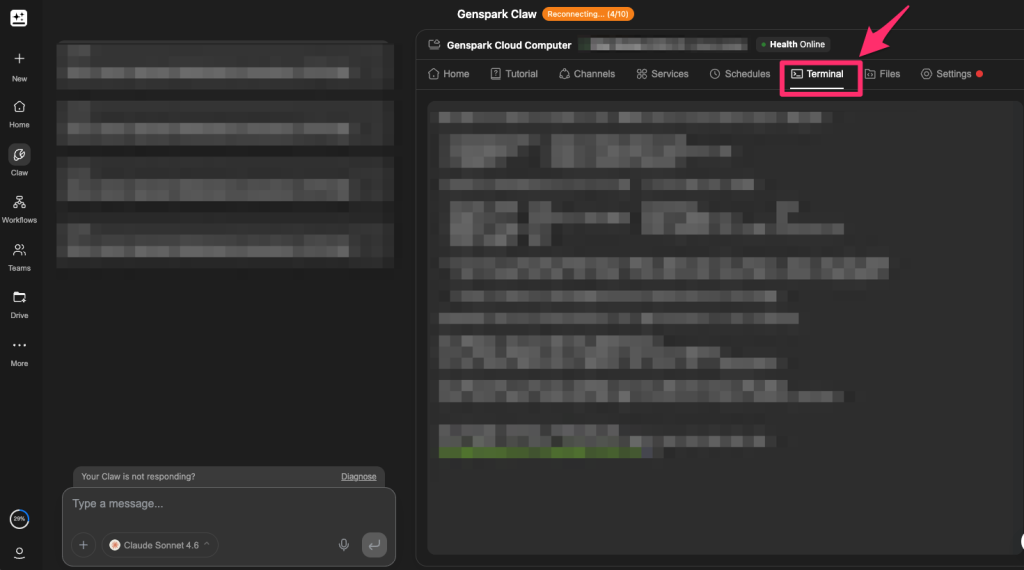Open Workflows from the sidebar
Image resolution: width=1024 pixels, height=570 pixels.
[x=19, y=203]
